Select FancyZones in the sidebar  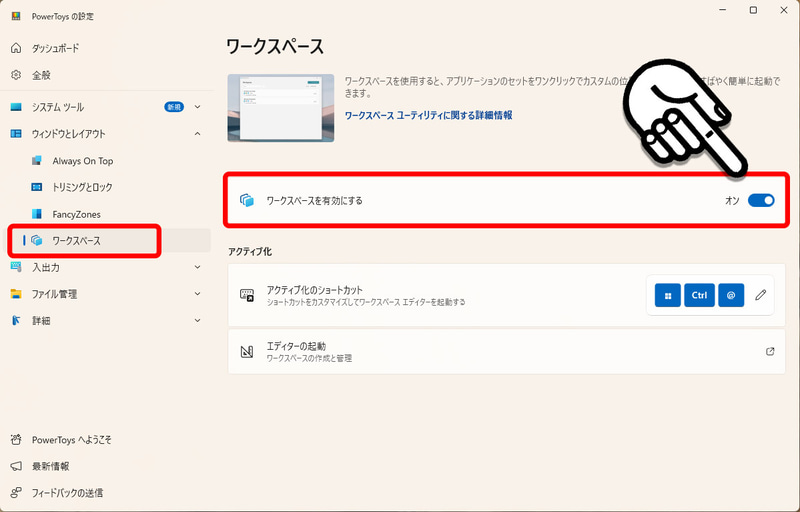pyautogui.click(x=77, y=215)
